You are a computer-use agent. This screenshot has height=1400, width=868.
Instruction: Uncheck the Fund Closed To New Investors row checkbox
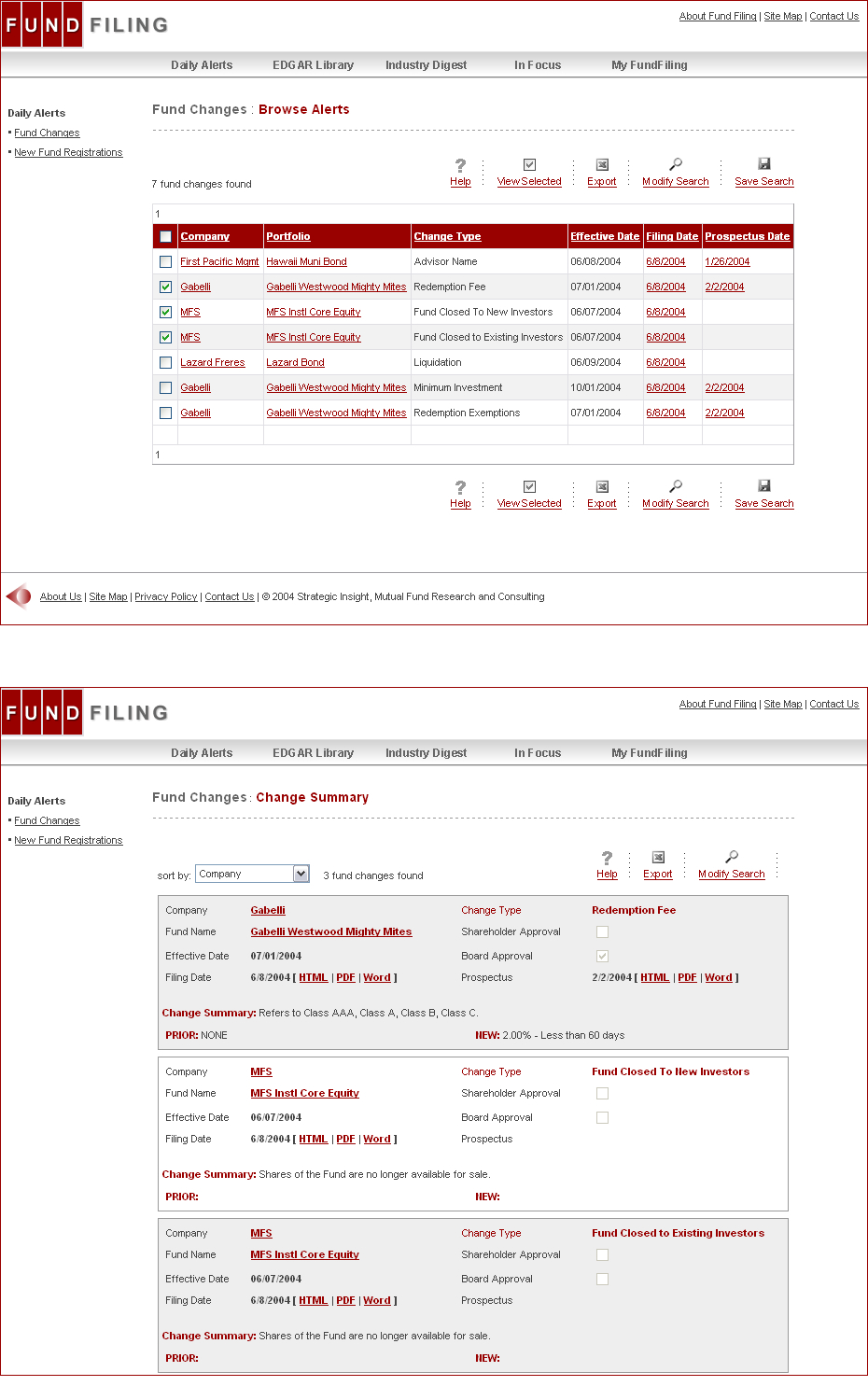tap(165, 313)
